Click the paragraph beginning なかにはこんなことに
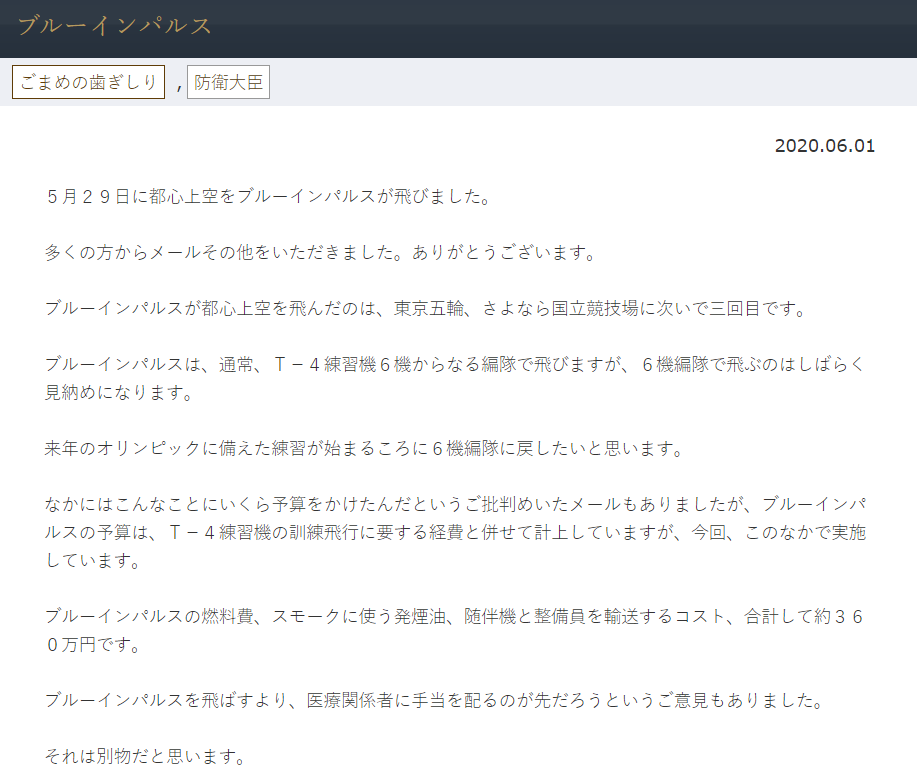 [x=455, y=504]
